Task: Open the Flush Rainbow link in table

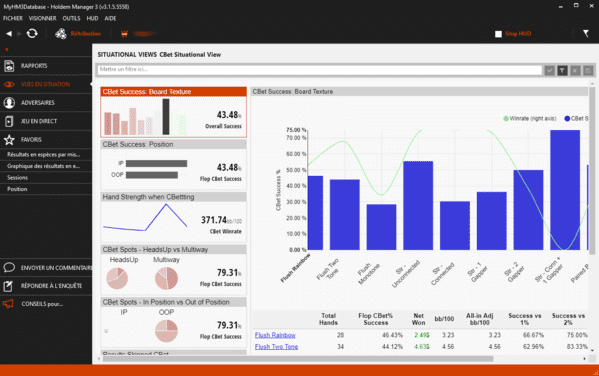Action: tap(275, 335)
